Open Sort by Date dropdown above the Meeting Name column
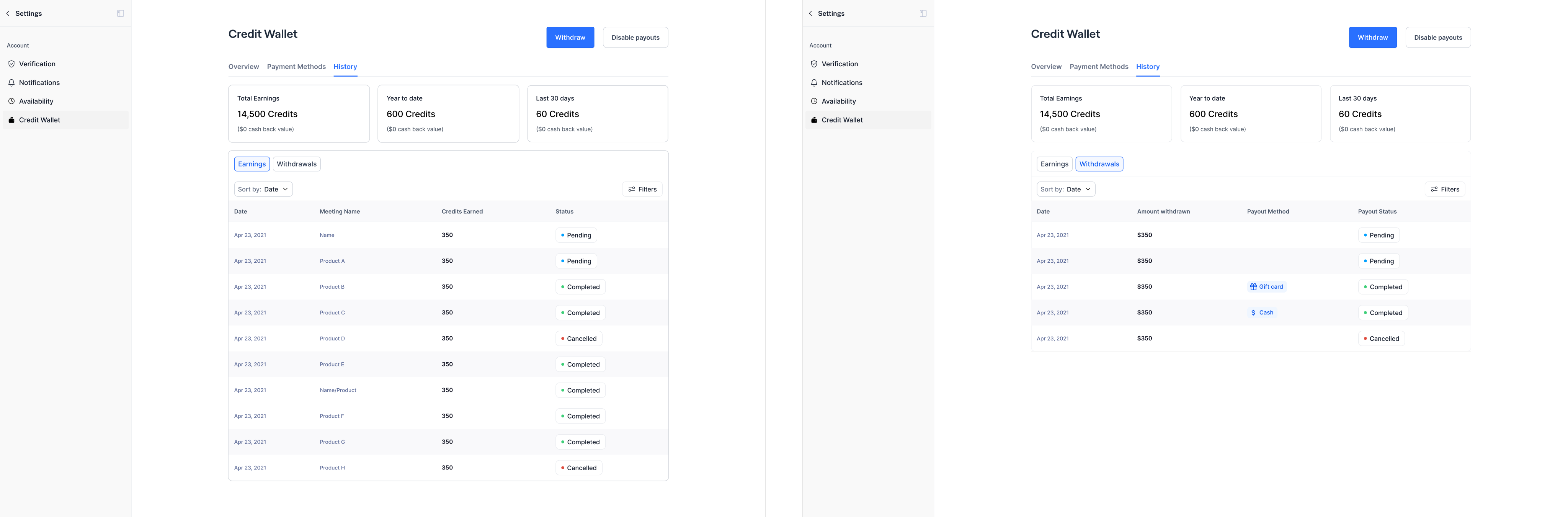The width and height of the screenshot is (1568, 517). pyautogui.click(x=263, y=190)
